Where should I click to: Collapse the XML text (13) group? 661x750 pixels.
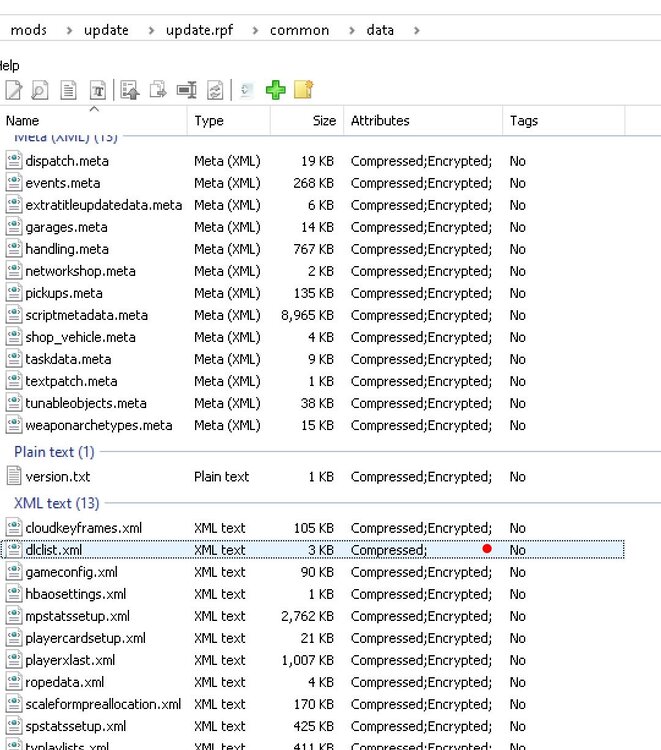pos(56,503)
